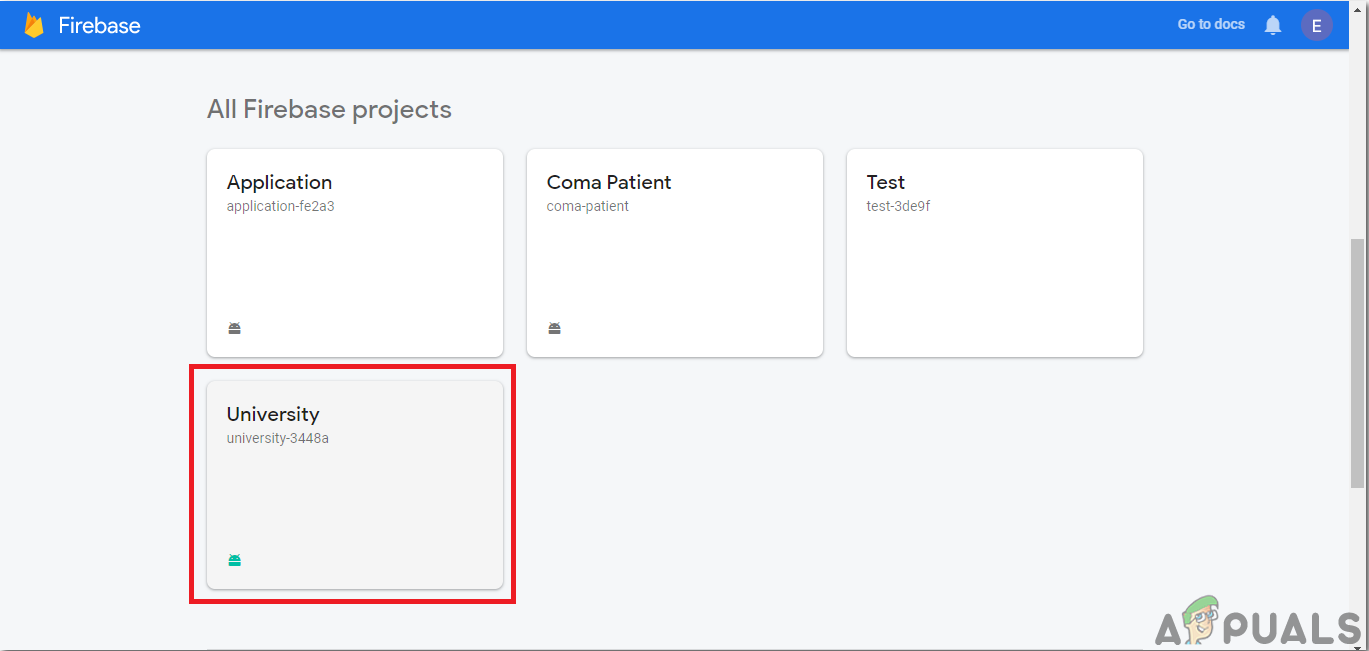Screen dimensions: 1369x651
Task: Click the vertical page scrollbar thumb
Action: coord(1357,363)
